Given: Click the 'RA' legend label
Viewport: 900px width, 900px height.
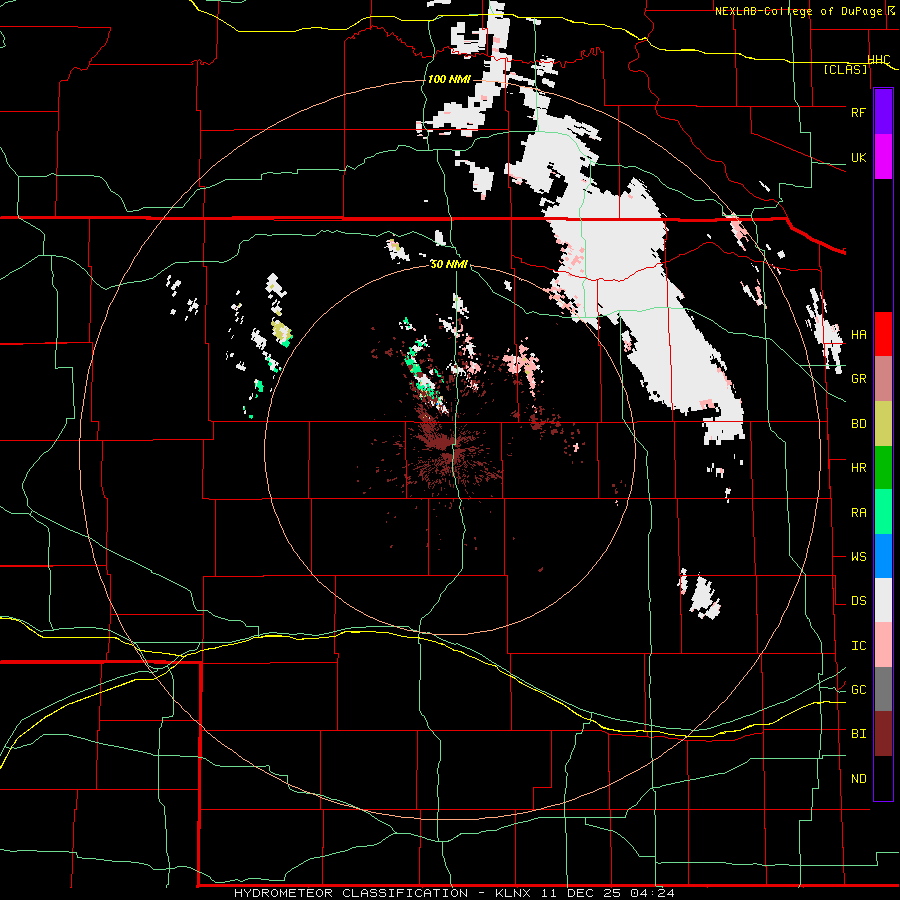Looking at the screenshot, I should [858, 513].
